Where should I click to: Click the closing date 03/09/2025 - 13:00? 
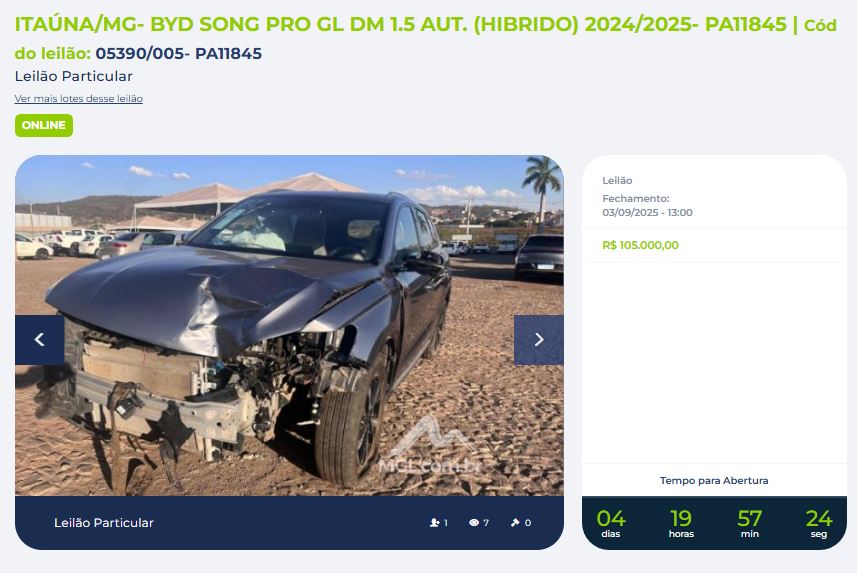(x=647, y=212)
